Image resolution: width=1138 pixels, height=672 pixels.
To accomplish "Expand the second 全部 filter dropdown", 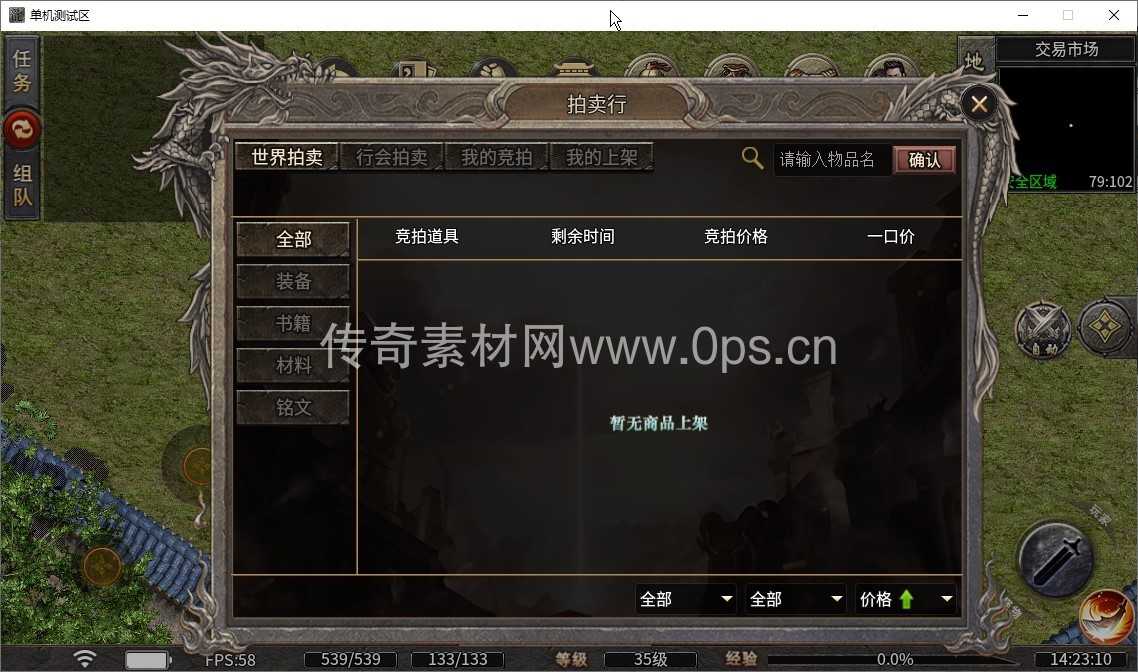I will (796, 599).
